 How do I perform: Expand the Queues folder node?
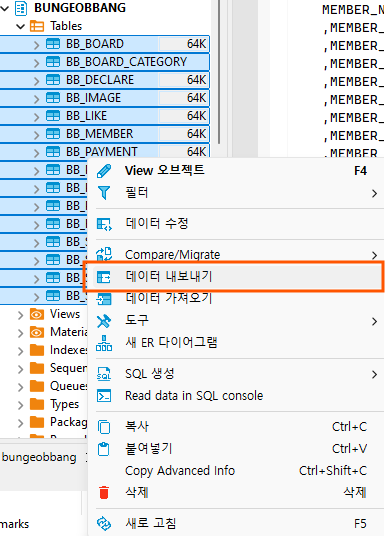click(21, 387)
